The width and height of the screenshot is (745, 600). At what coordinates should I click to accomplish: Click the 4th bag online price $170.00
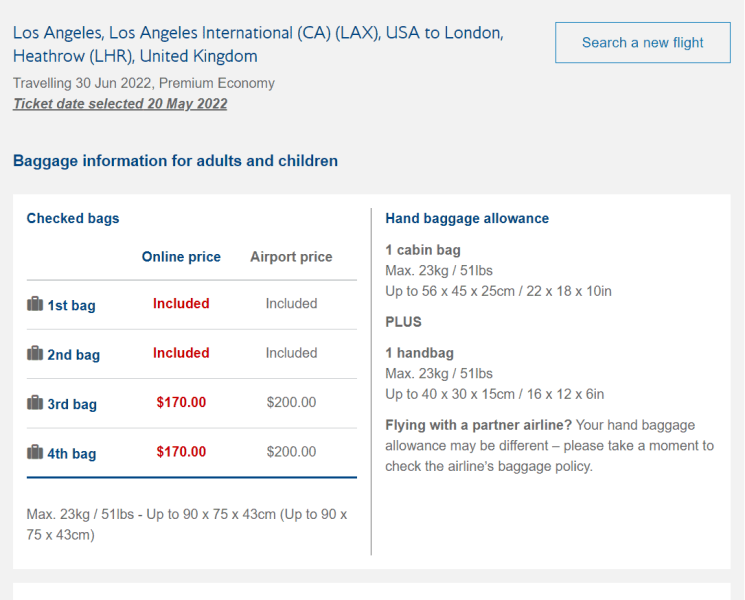181,452
